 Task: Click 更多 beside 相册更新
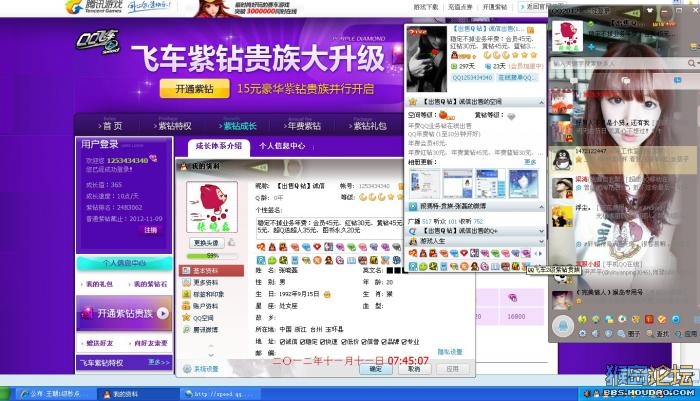click(530, 162)
